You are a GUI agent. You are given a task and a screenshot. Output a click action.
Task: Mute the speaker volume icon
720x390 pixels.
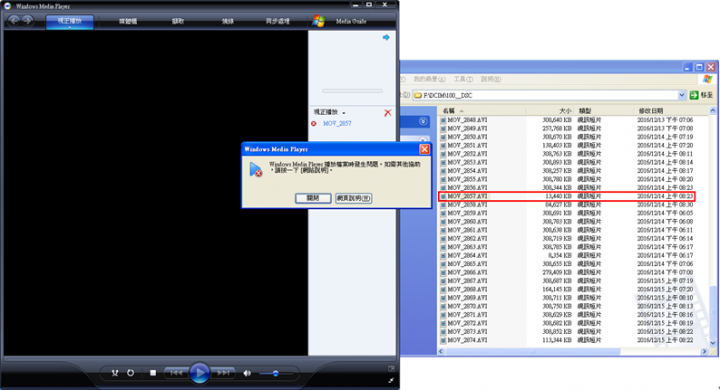(x=247, y=373)
